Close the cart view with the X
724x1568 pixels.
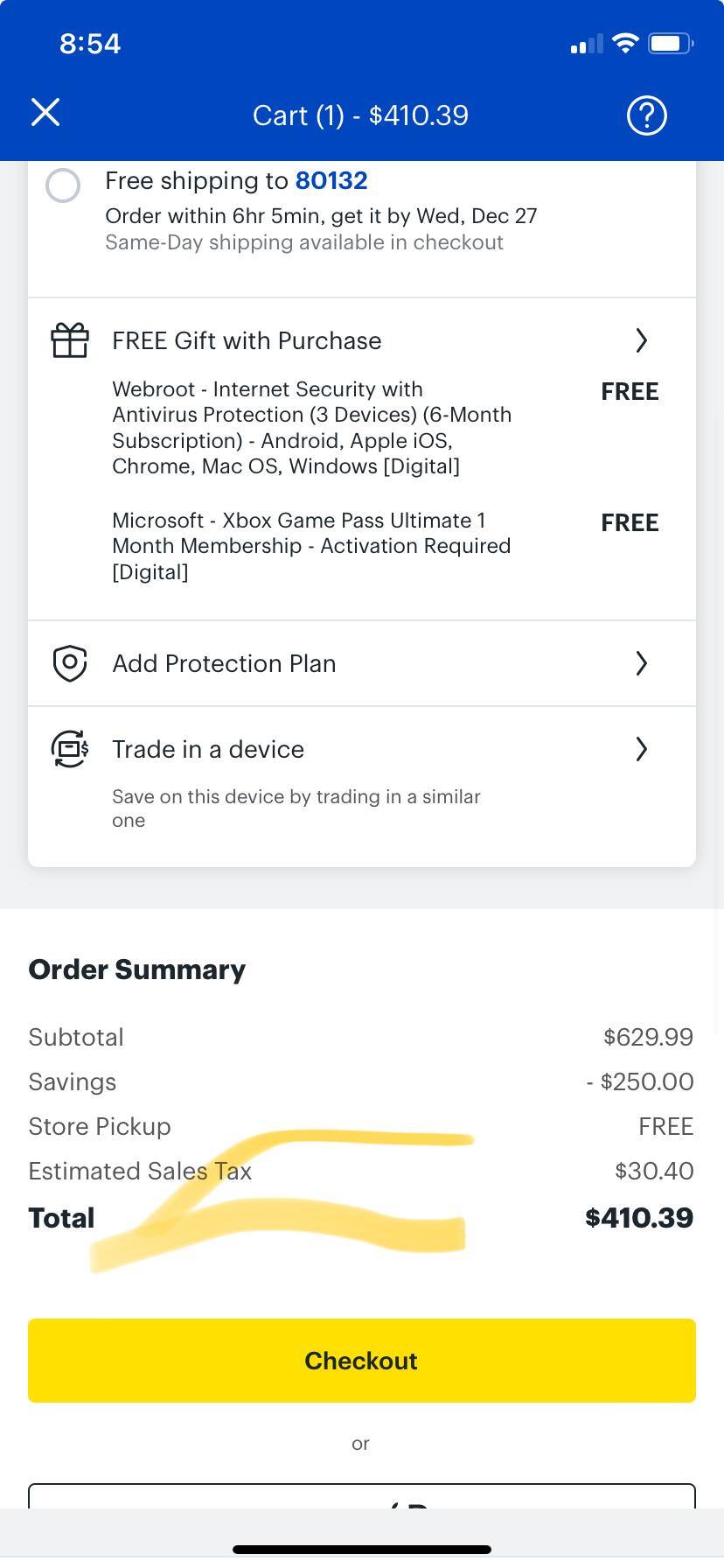point(45,112)
